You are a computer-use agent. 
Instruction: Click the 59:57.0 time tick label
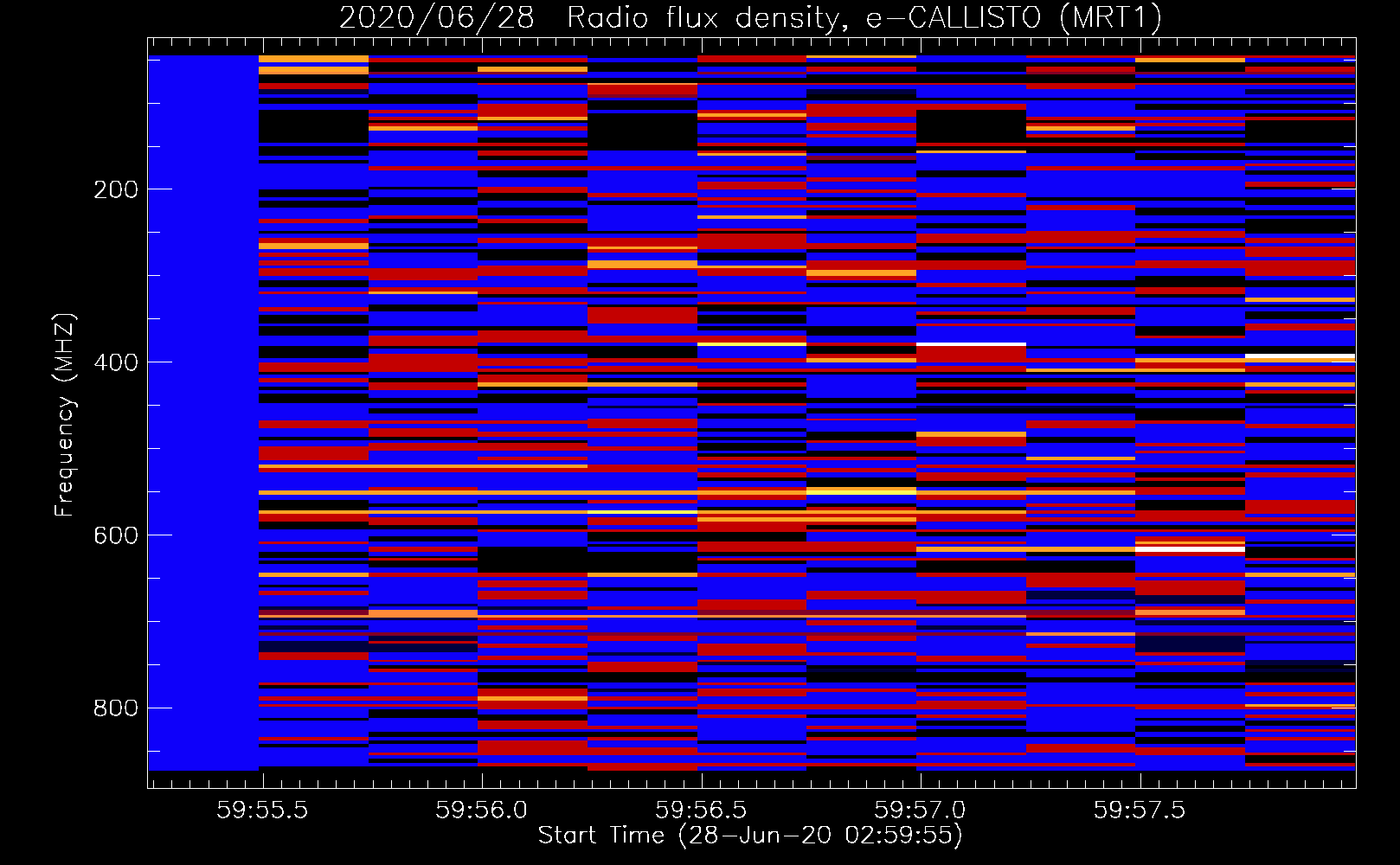(921, 810)
